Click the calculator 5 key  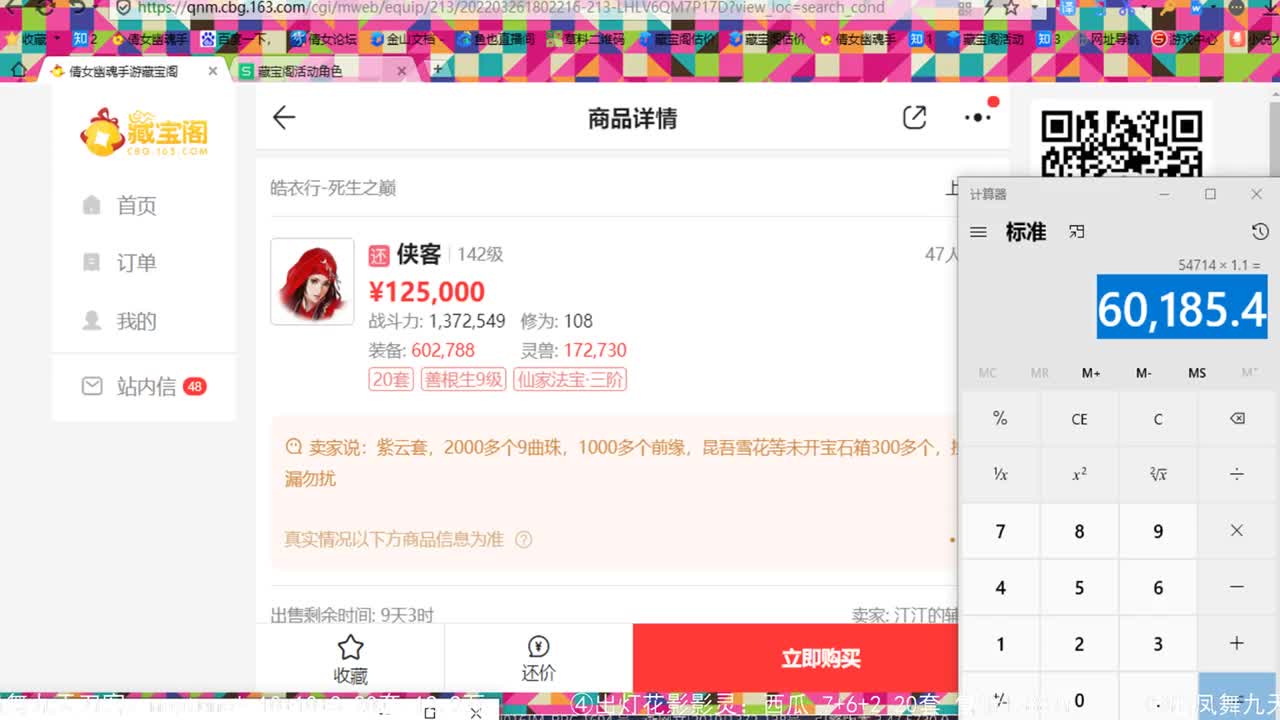1079,587
